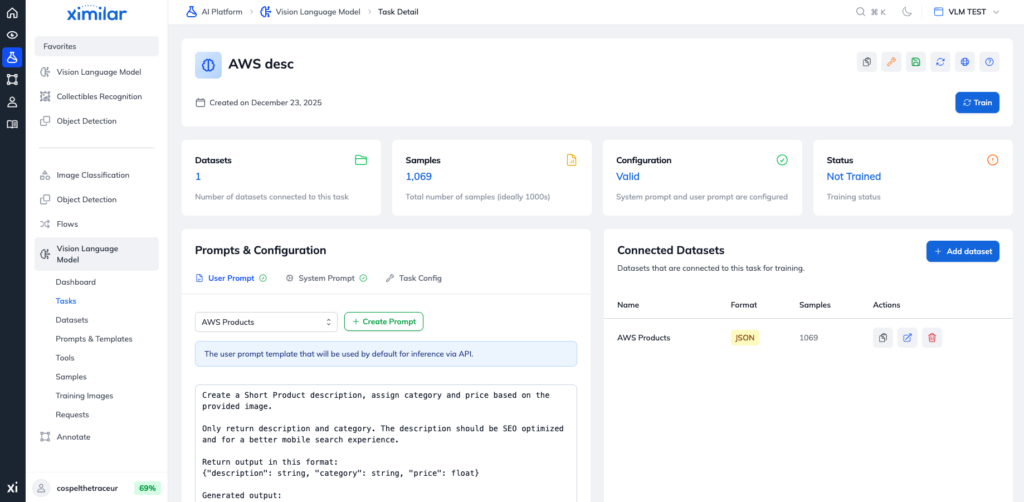Select the flask AI Platform sidebar icon
Viewport: 1024px width, 502px height.
[12, 57]
